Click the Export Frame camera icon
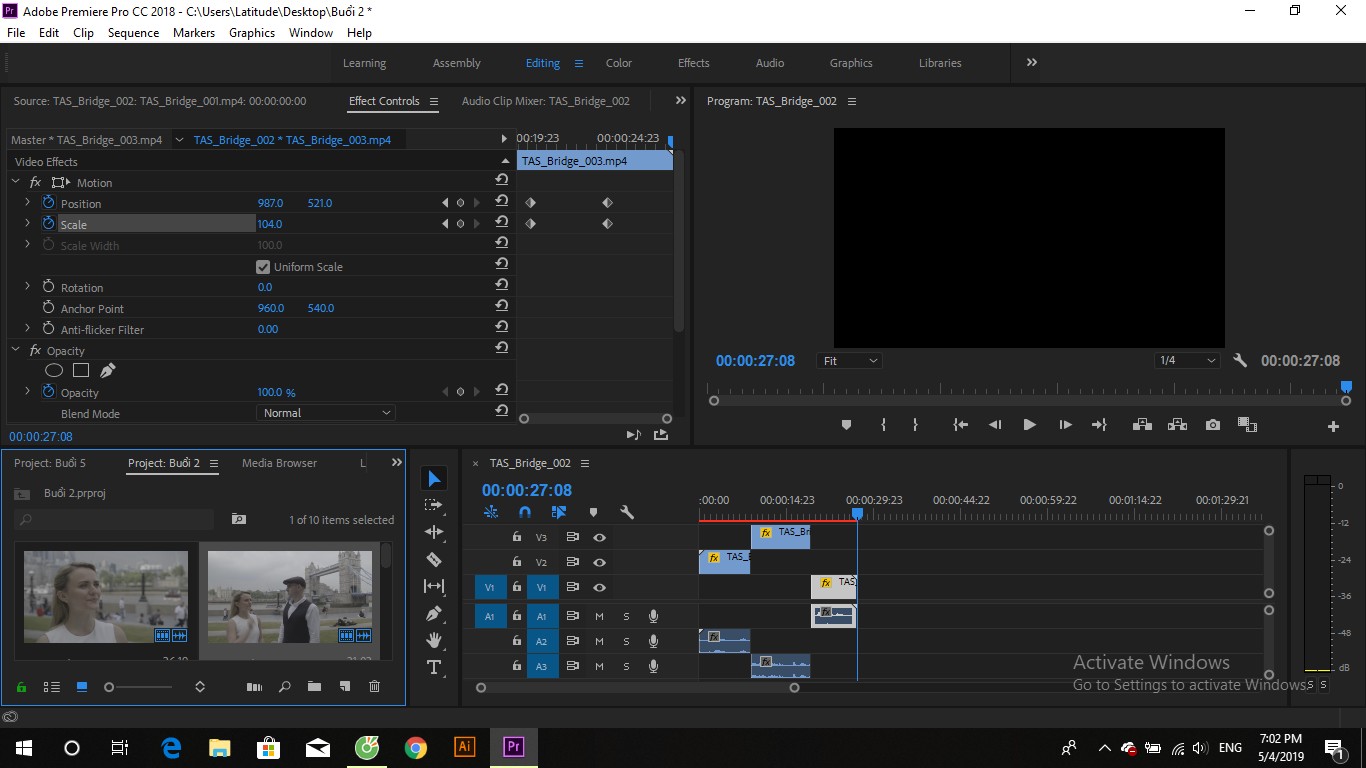1366x768 pixels. pyautogui.click(x=1213, y=425)
